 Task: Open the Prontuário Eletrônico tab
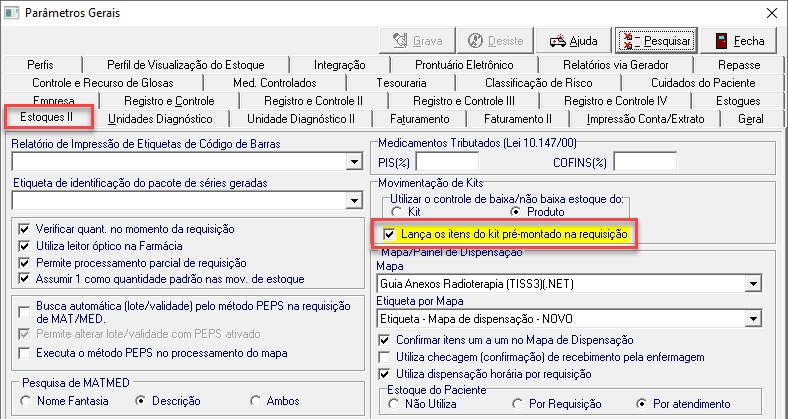[464, 65]
